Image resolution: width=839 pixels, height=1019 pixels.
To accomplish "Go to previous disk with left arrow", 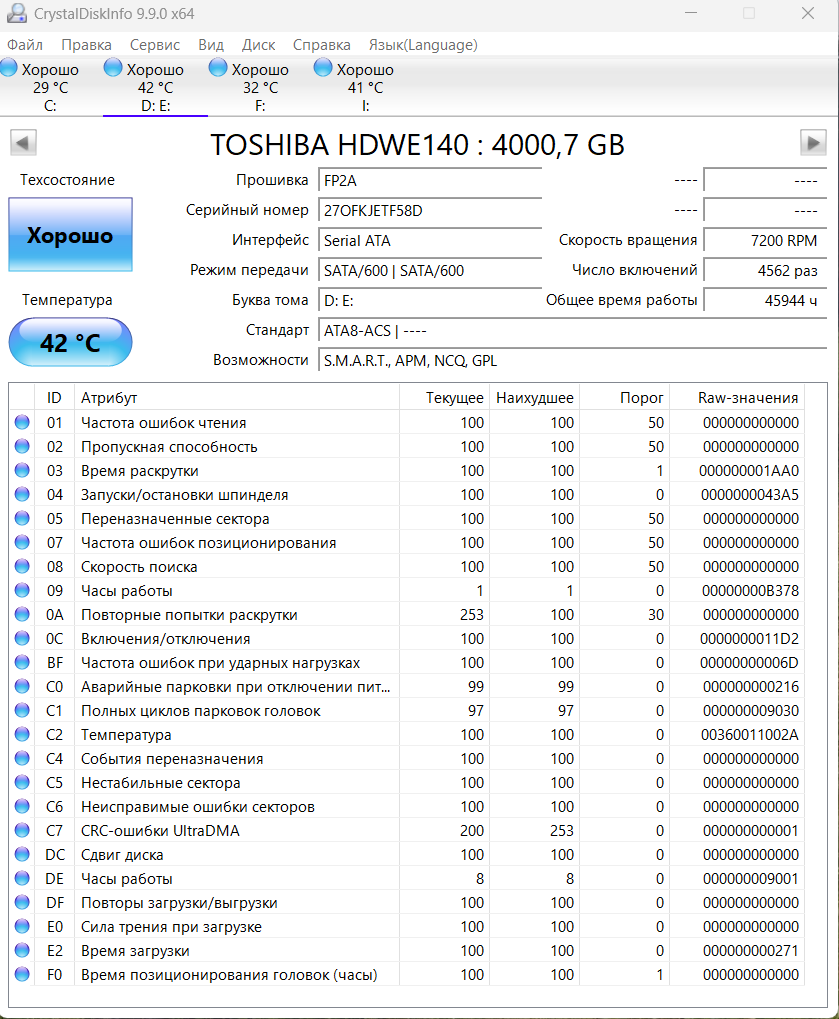I will 23,143.
